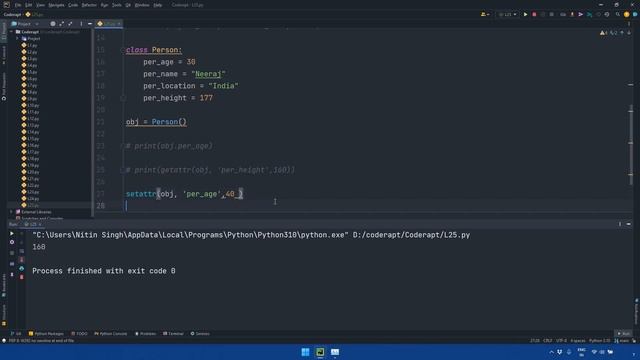Open the Code menu
This screenshot has width=640, height=360.
point(73,5)
